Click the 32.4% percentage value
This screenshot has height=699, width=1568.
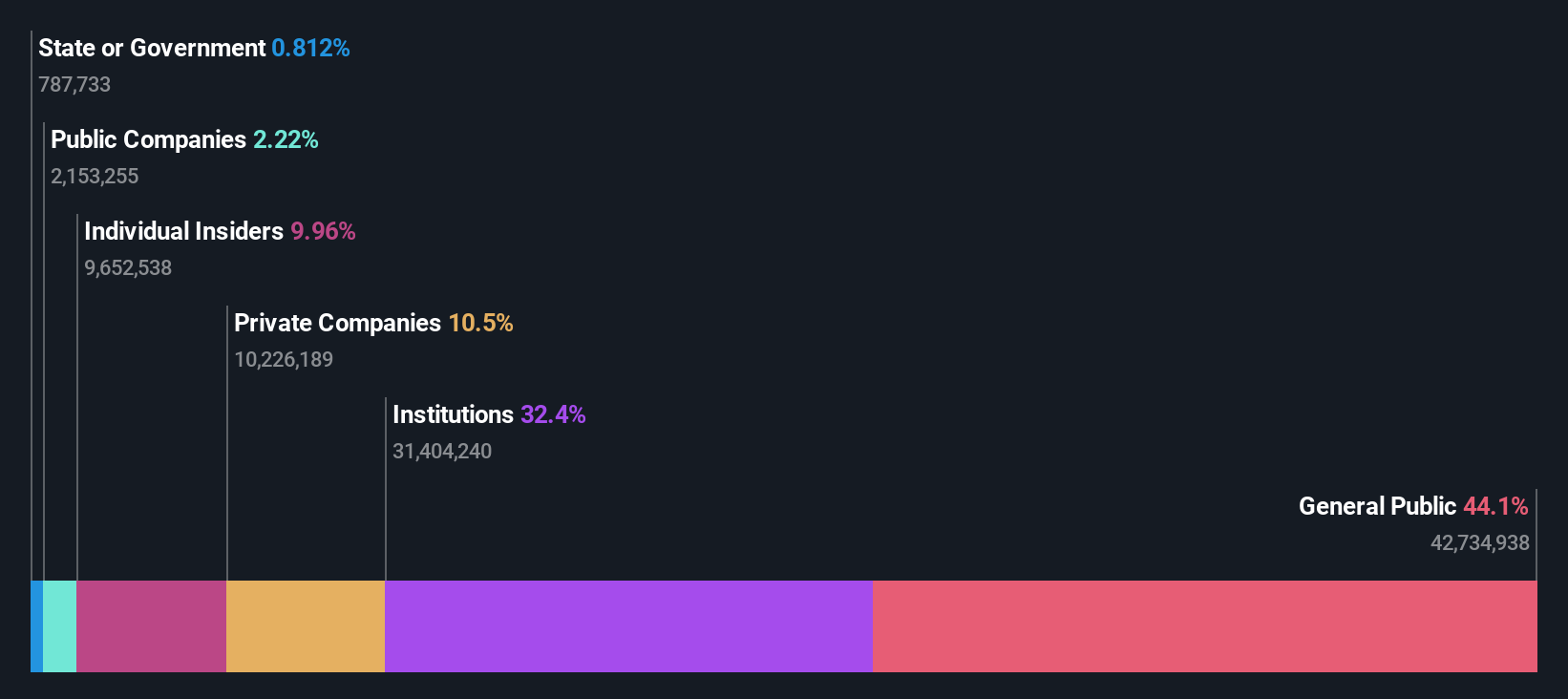click(553, 414)
